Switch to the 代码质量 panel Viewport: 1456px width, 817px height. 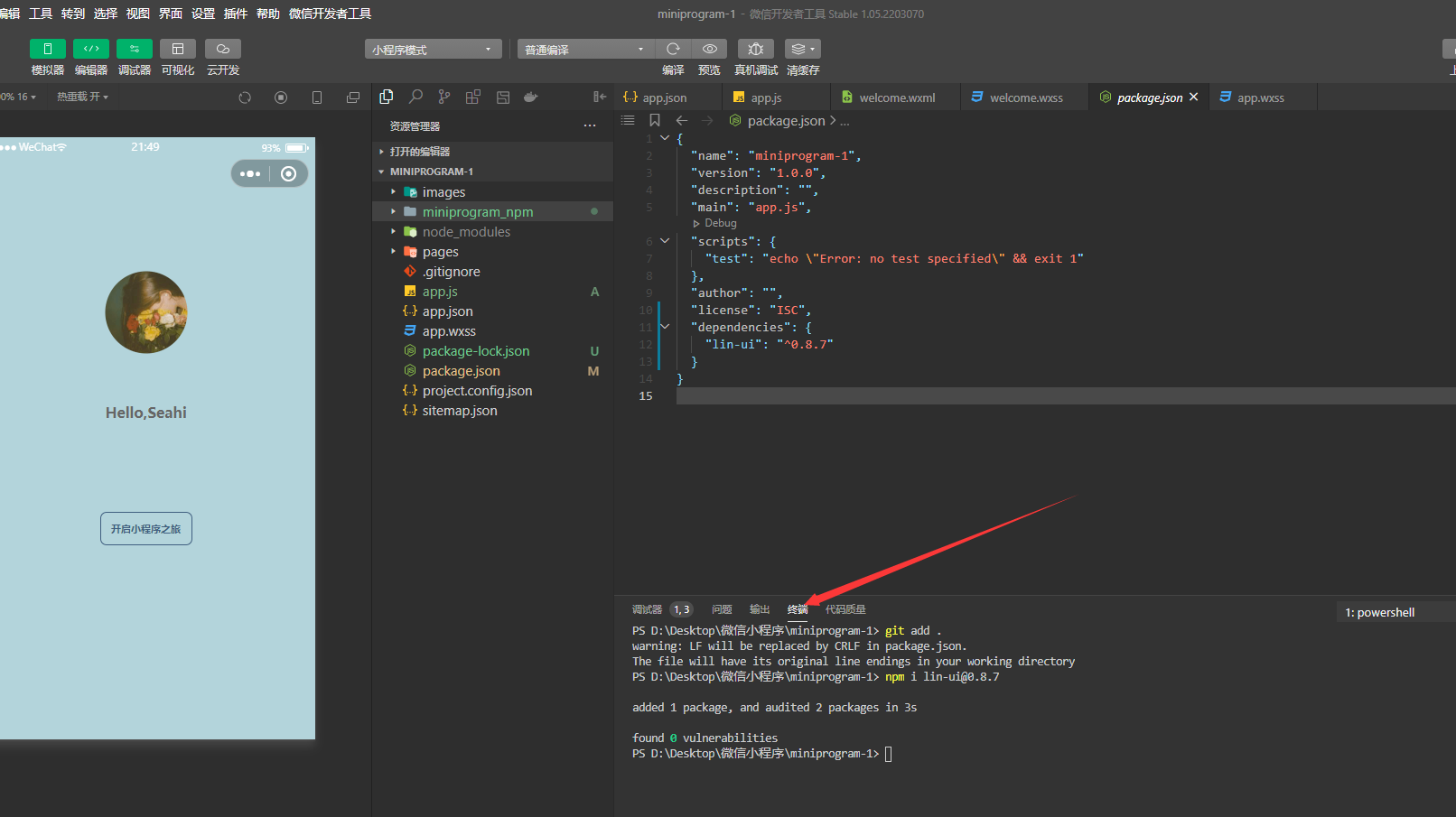[x=845, y=608]
